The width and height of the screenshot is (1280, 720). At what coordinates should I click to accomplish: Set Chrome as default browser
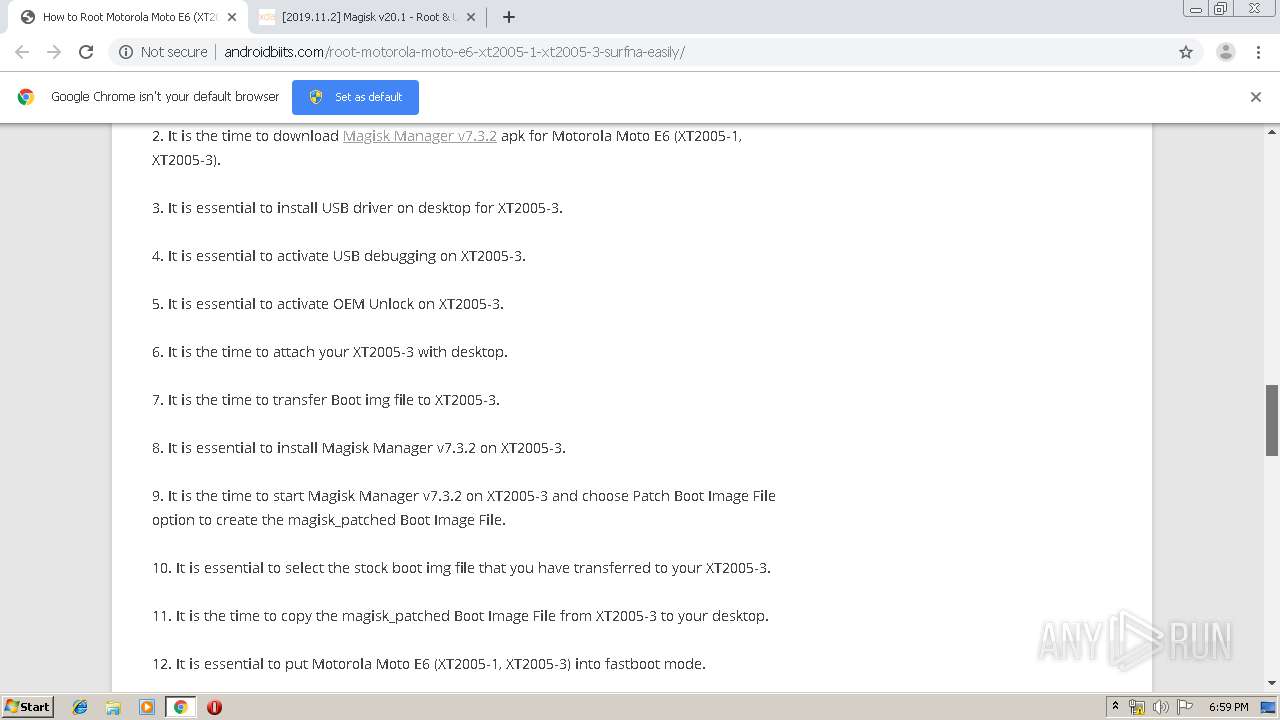tap(355, 97)
